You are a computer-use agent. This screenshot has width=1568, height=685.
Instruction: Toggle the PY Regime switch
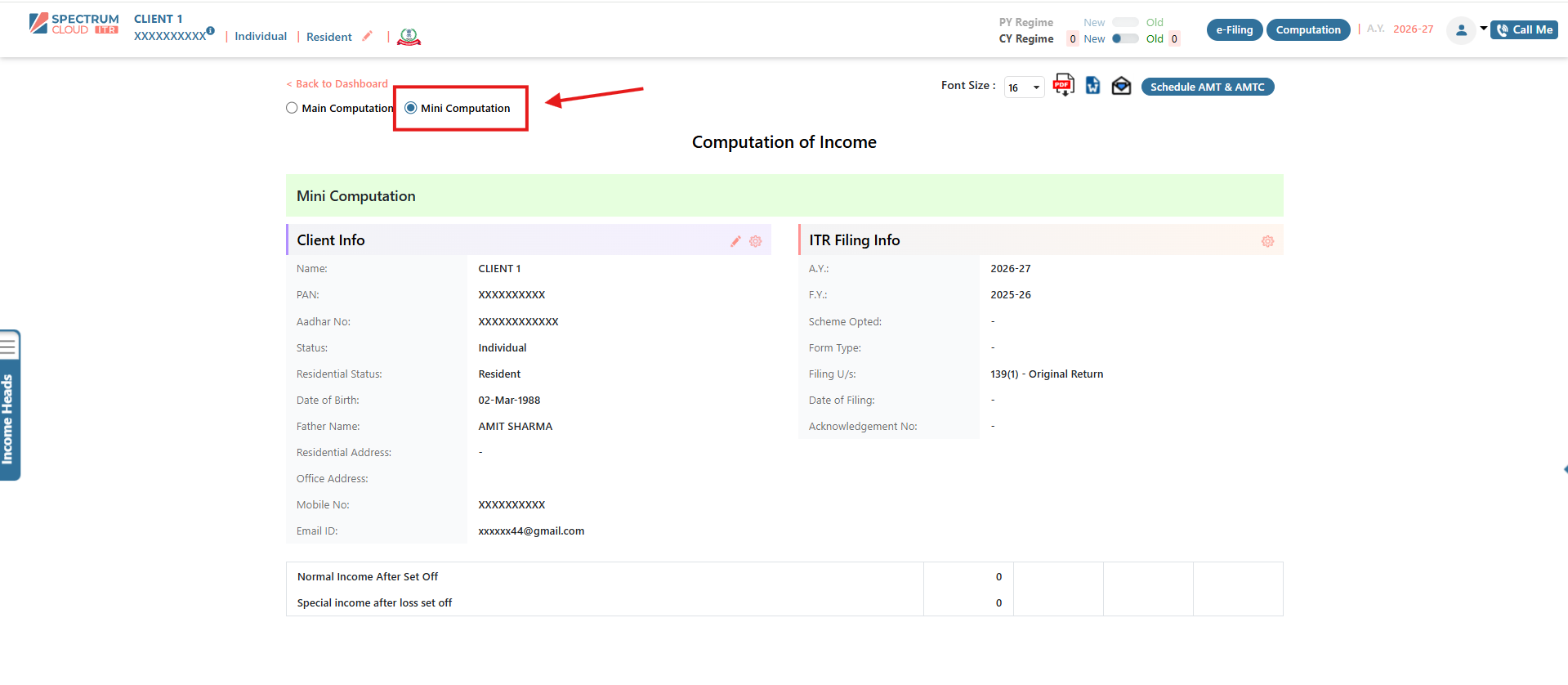[1125, 22]
